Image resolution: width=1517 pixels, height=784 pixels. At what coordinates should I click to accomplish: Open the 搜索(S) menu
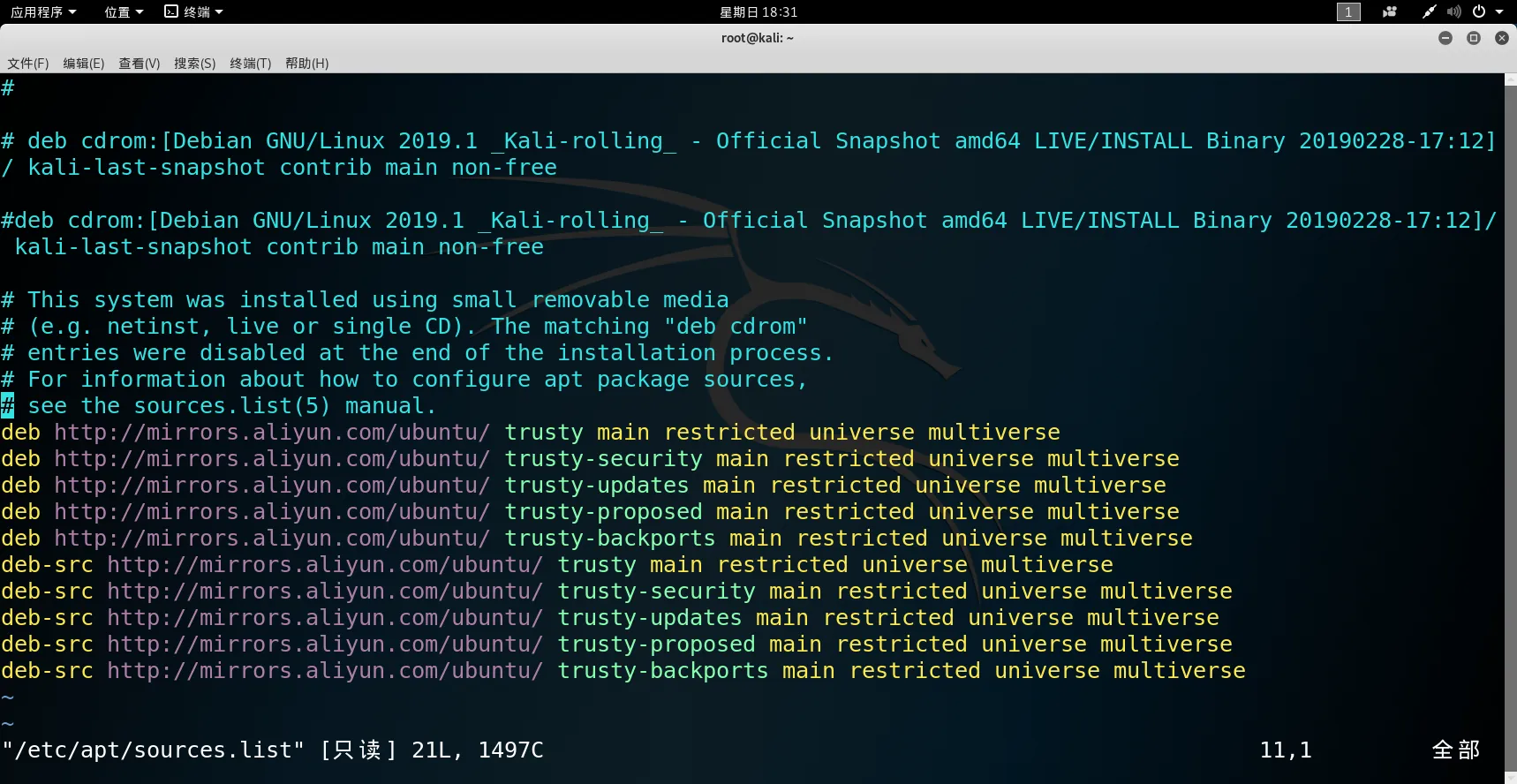click(x=195, y=64)
